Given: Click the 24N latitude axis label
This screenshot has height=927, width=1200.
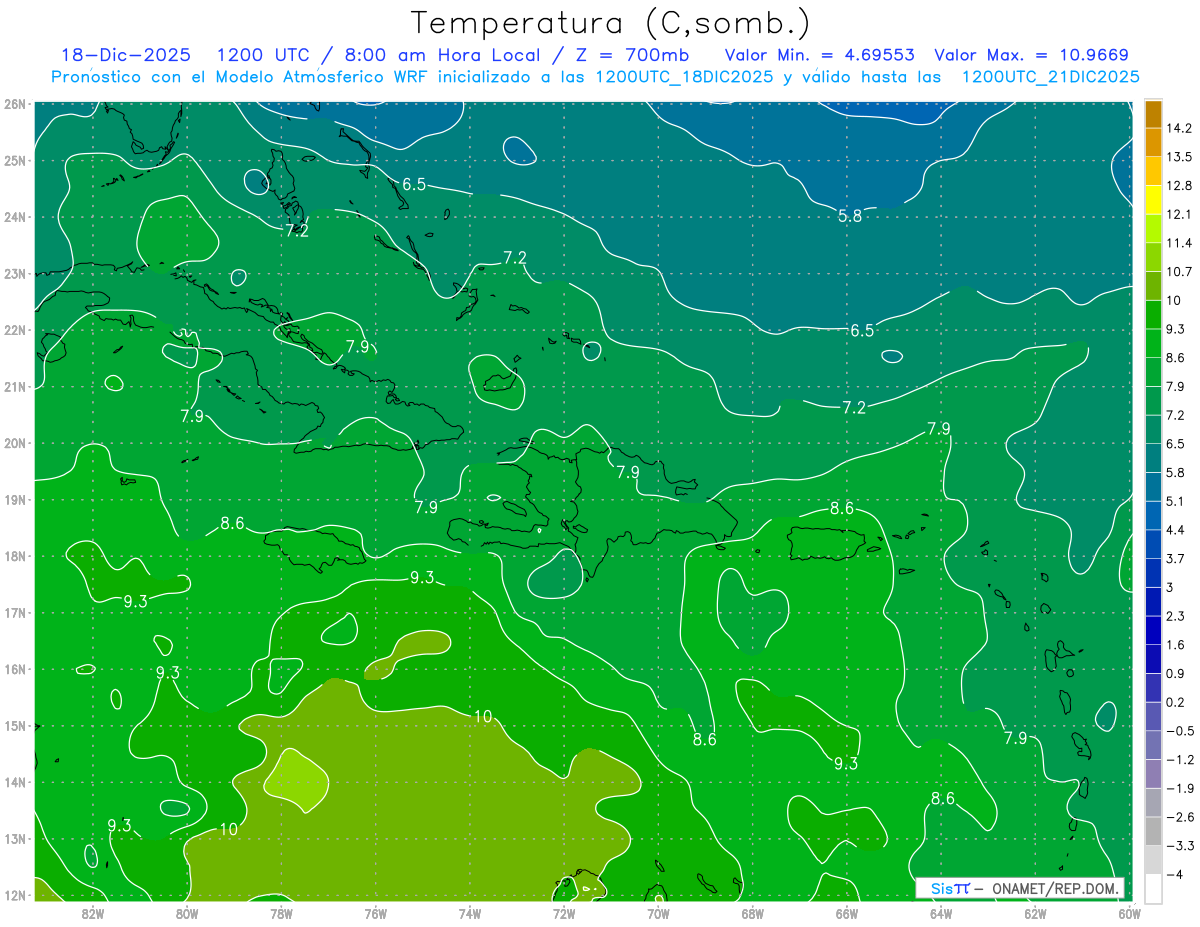Looking at the screenshot, I should click(x=14, y=217).
